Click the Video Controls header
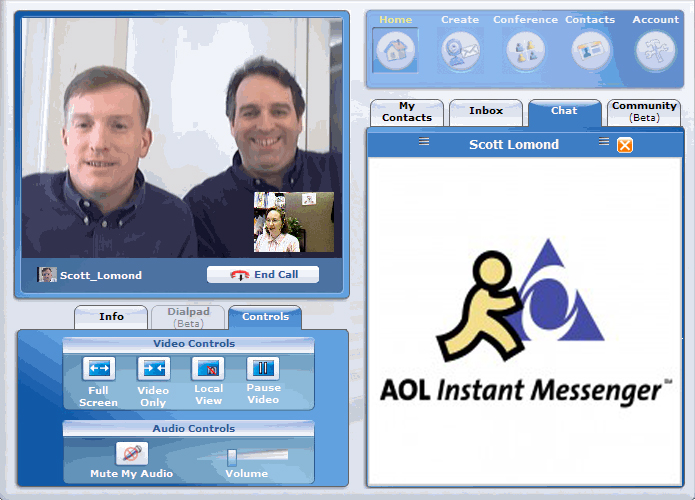This screenshot has height=500, width=695. pos(189,344)
